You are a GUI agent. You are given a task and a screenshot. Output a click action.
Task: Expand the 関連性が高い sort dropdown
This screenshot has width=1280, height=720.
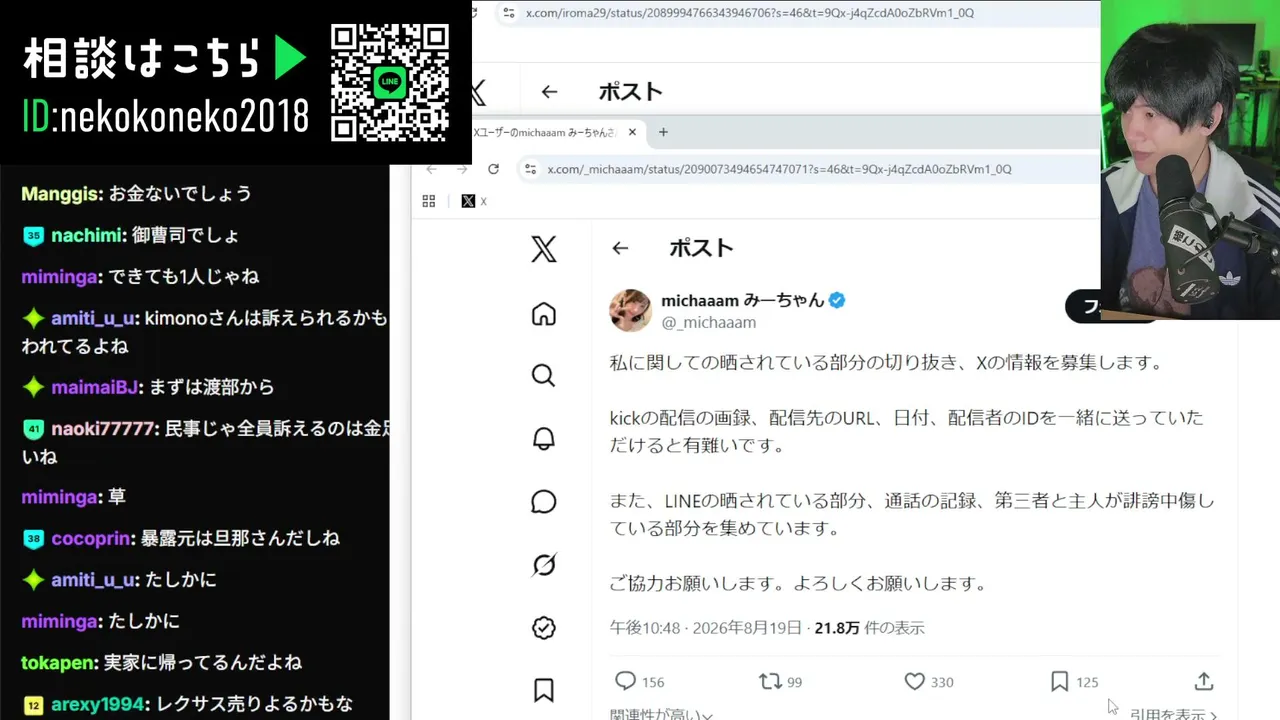[661, 715]
